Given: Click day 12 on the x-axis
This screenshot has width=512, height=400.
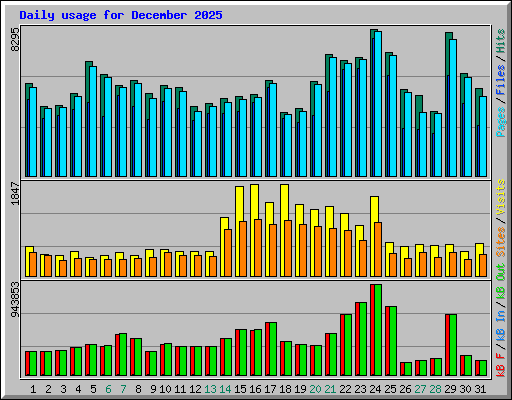Looking at the screenshot, I should click(x=195, y=389).
